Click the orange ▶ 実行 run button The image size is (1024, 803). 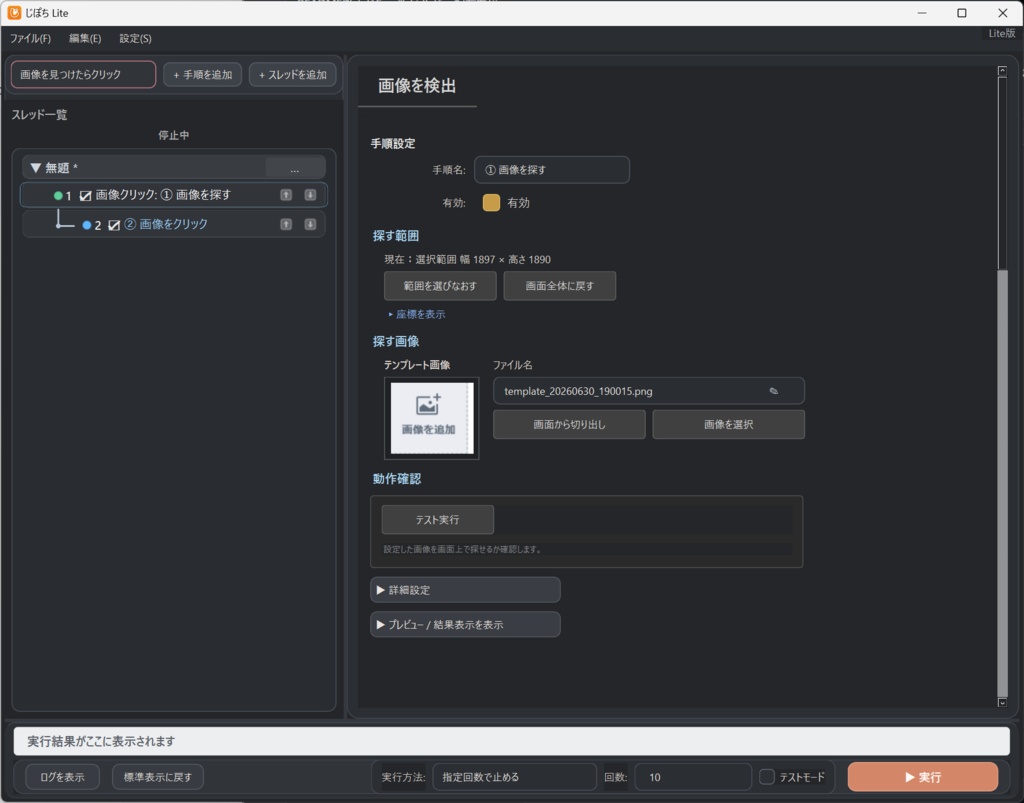click(x=923, y=777)
